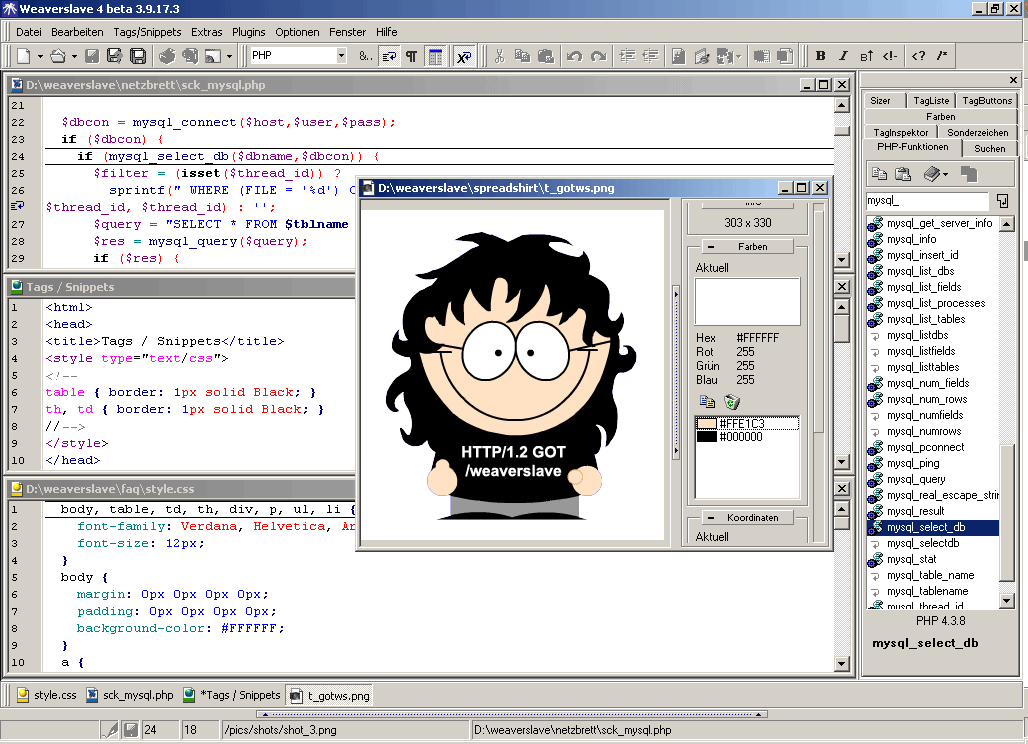Click the Italic formatting toolbar button
Screen dimensions: 1028x744
[x=843, y=57]
